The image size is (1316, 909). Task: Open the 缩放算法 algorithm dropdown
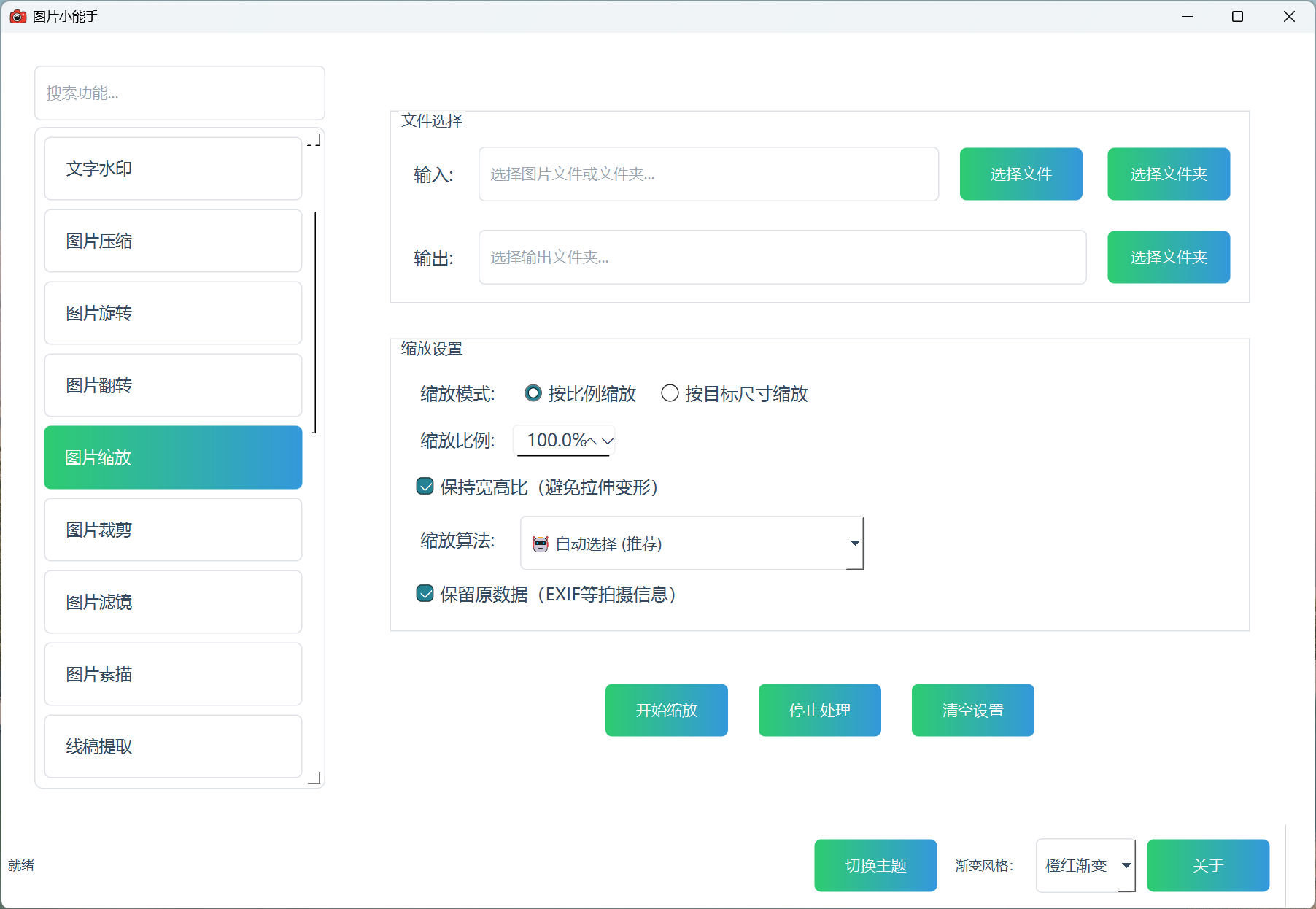coord(854,543)
